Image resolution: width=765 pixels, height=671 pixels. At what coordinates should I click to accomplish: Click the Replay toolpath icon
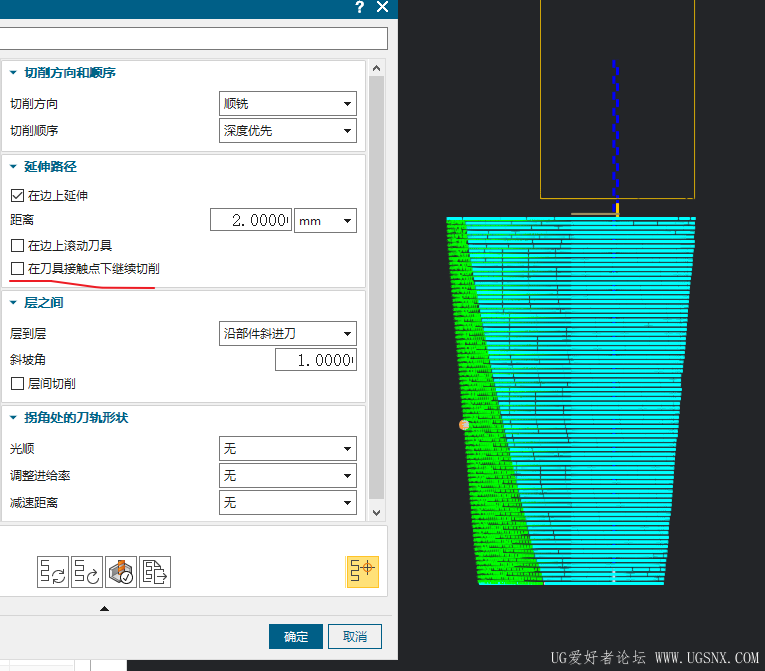(87, 571)
